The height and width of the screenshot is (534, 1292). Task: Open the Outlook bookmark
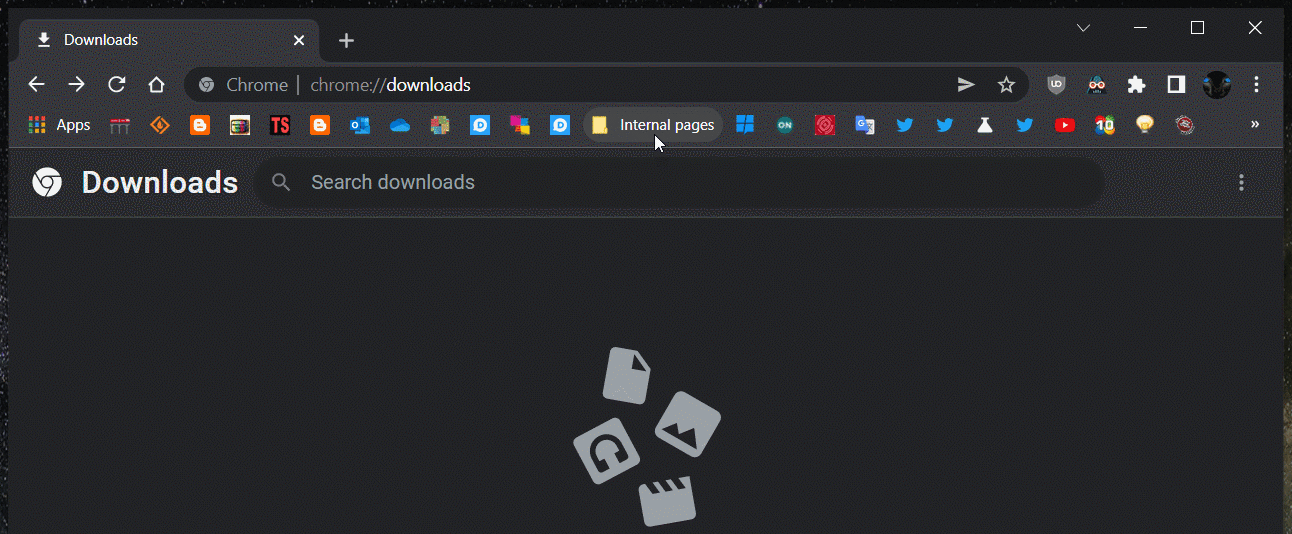[x=360, y=125]
